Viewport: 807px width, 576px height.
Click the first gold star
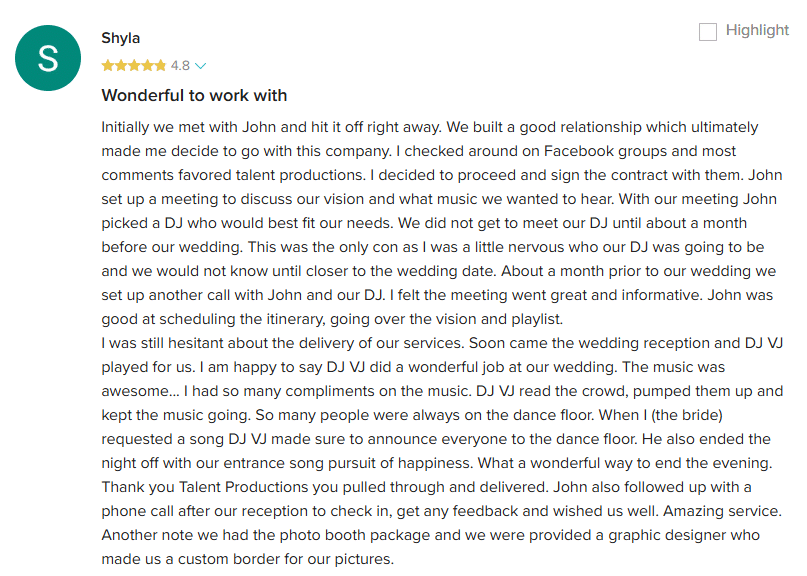108,65
